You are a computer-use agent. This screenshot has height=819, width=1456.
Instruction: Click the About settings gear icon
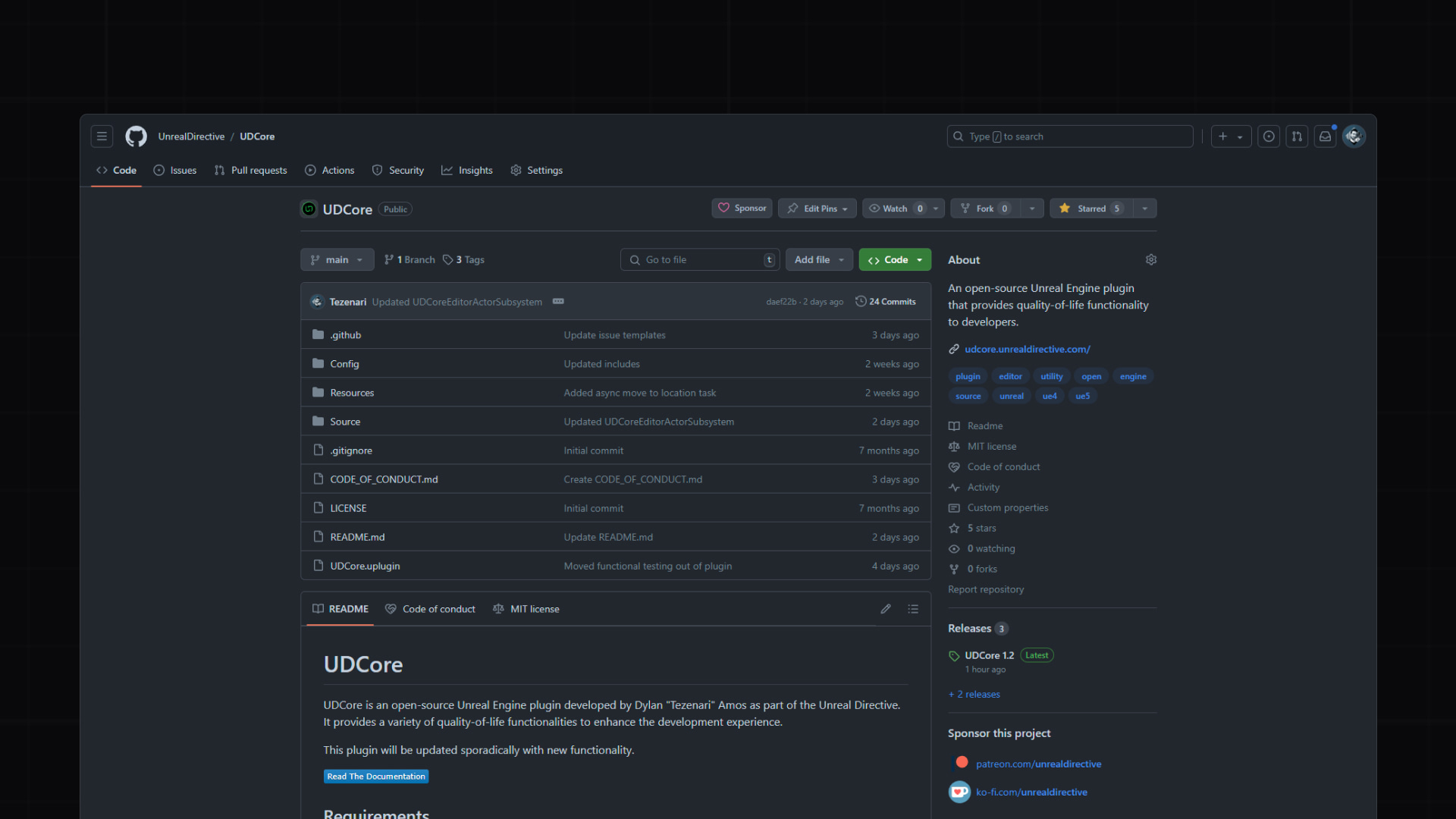click(x=1150, y=259)
